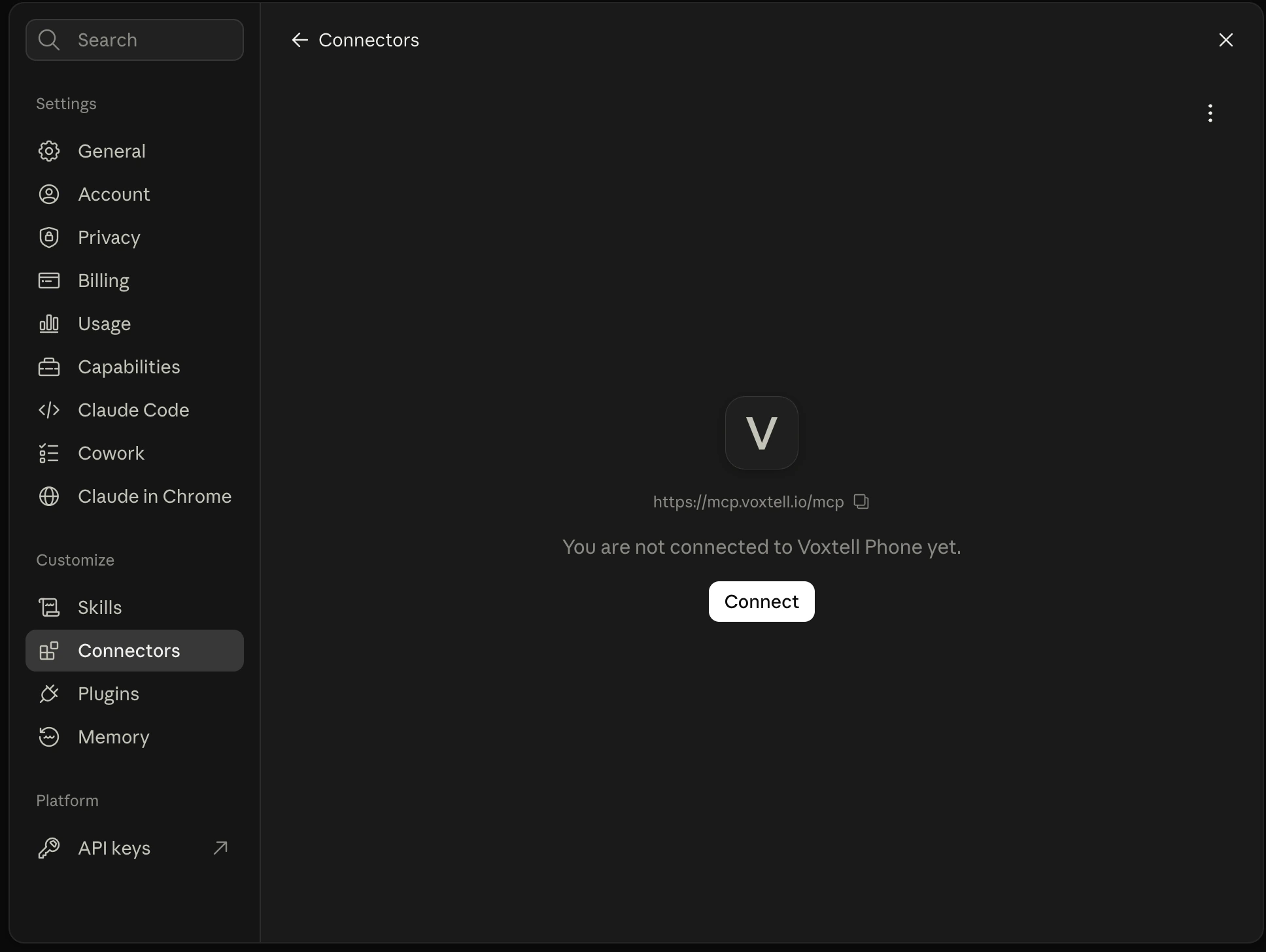The width and height of the screenshot is (1266, 952).
Task: Click the Cowork checklist icon
Action: click(49, 453)
